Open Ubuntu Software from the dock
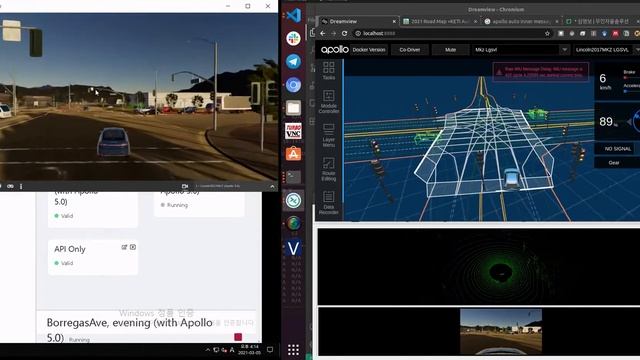The height and width of the screenshot is (360, 640). coord(293,154)
